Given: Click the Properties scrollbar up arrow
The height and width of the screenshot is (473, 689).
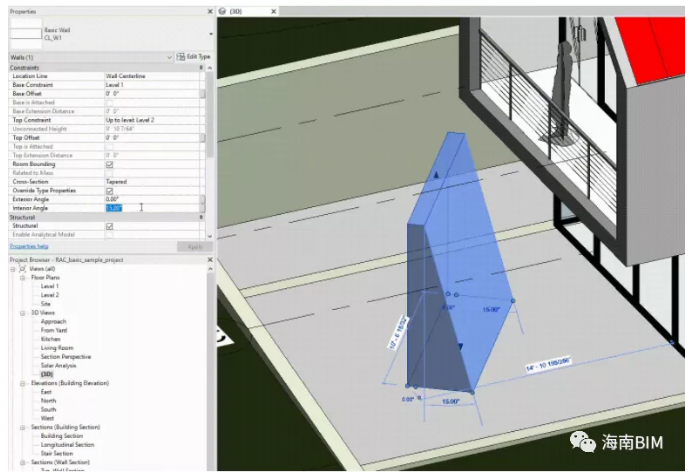Looking at the screenshot, I should click(x=210, y=68).
